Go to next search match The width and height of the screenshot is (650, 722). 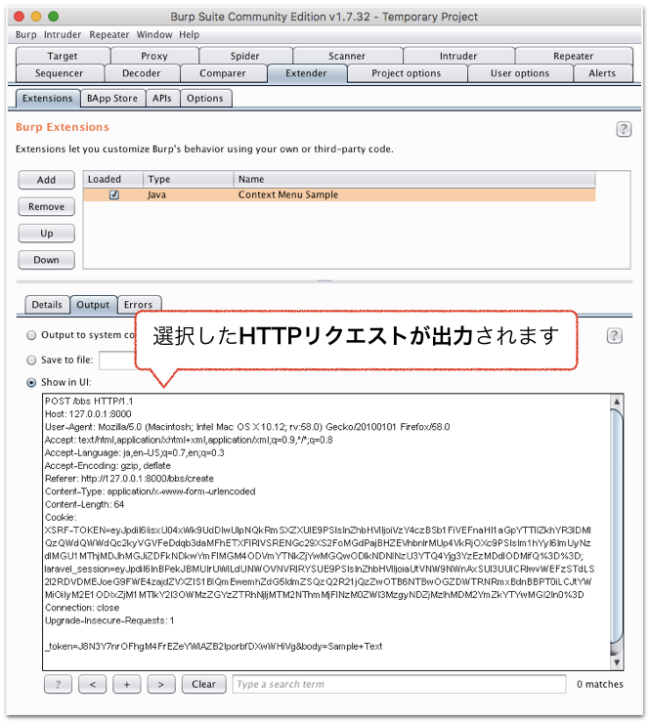point(161,684)
